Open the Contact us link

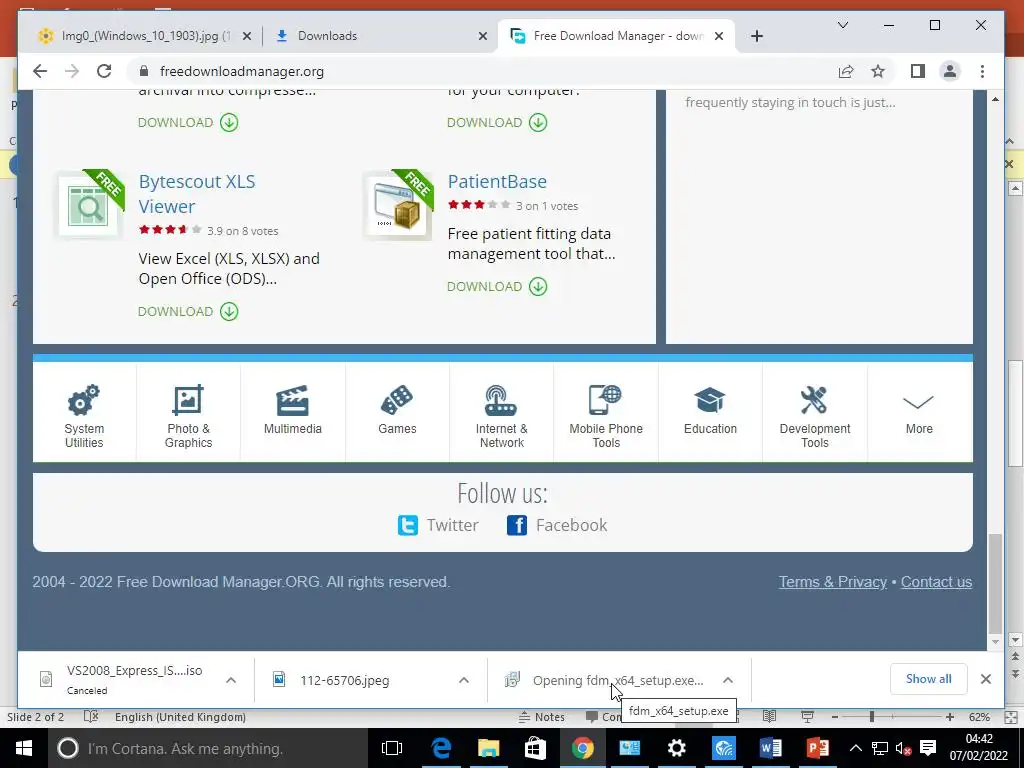tap(936, 582)
